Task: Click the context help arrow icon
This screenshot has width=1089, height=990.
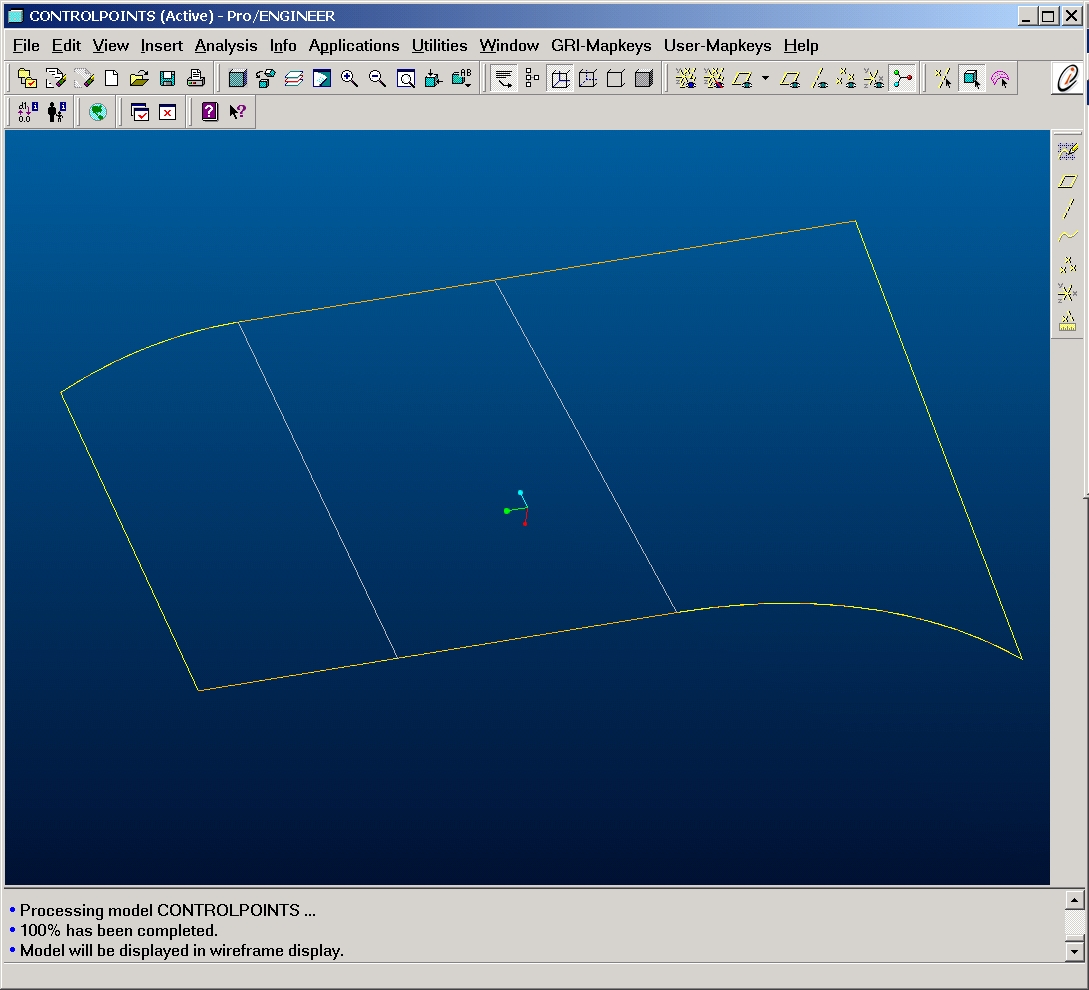Action: [x=238, y=112]
